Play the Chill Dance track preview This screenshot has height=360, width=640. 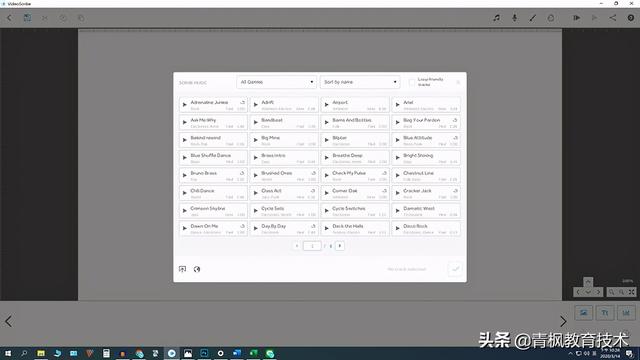tap(184, 193)
